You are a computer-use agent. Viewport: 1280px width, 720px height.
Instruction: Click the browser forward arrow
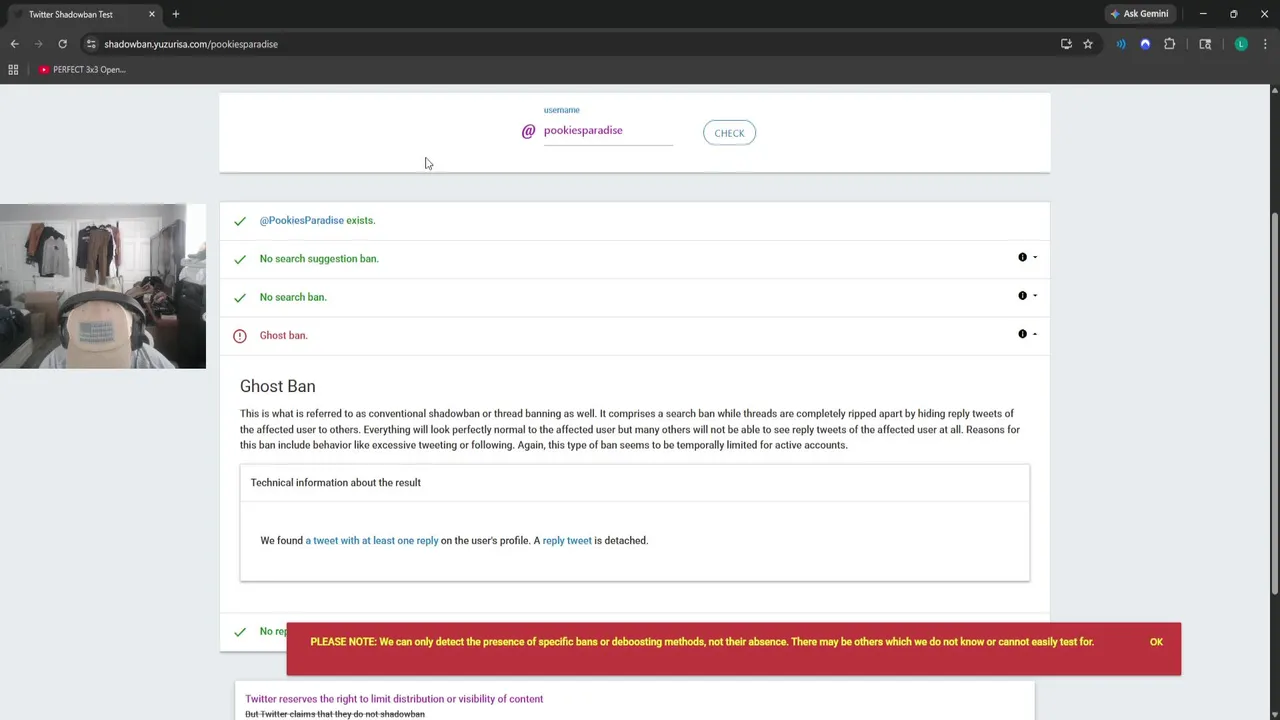(38, 44)
